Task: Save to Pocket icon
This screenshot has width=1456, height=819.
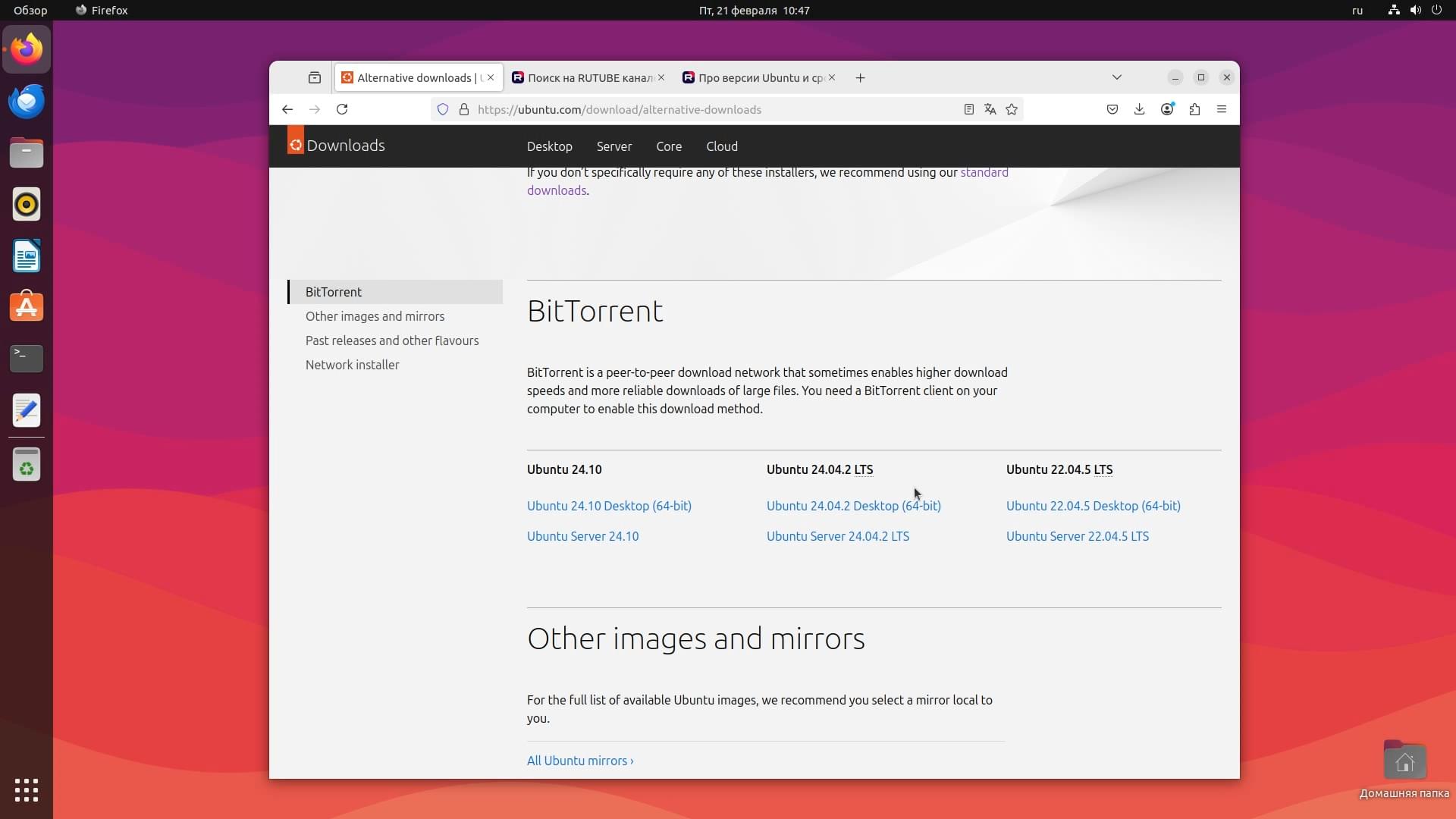Action: pyautogui.click(x=1112, y=109)
